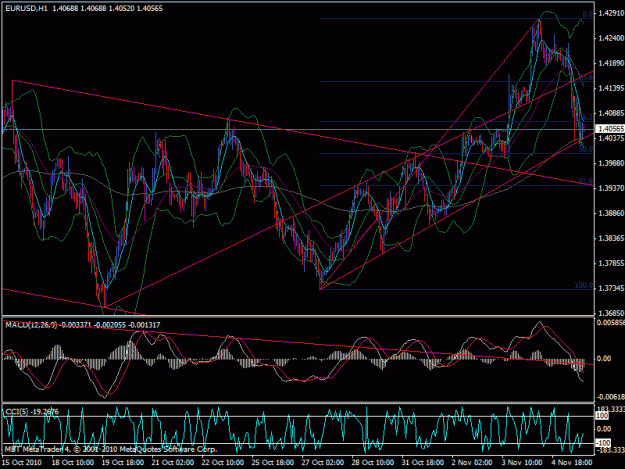Click the 1.41890 price axis label
This screenshot has width=625, height=469.
tap(611, 63)
